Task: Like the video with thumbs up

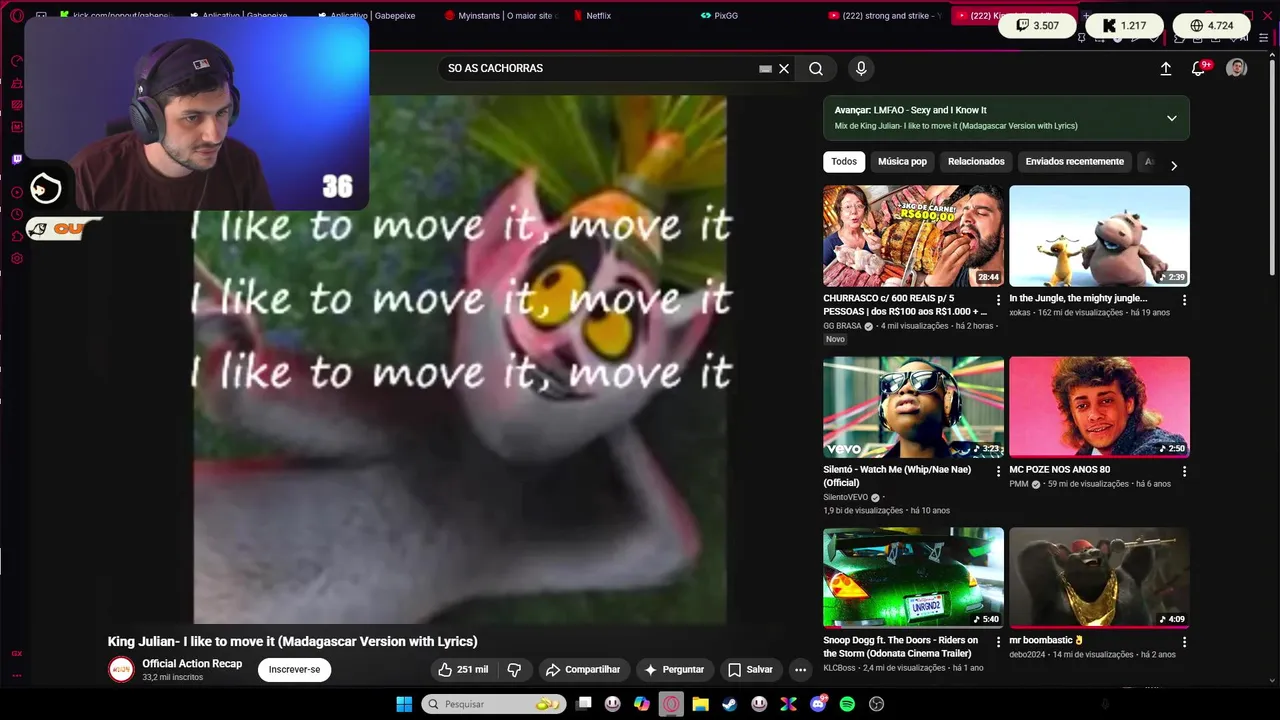Action: [463, 670]
